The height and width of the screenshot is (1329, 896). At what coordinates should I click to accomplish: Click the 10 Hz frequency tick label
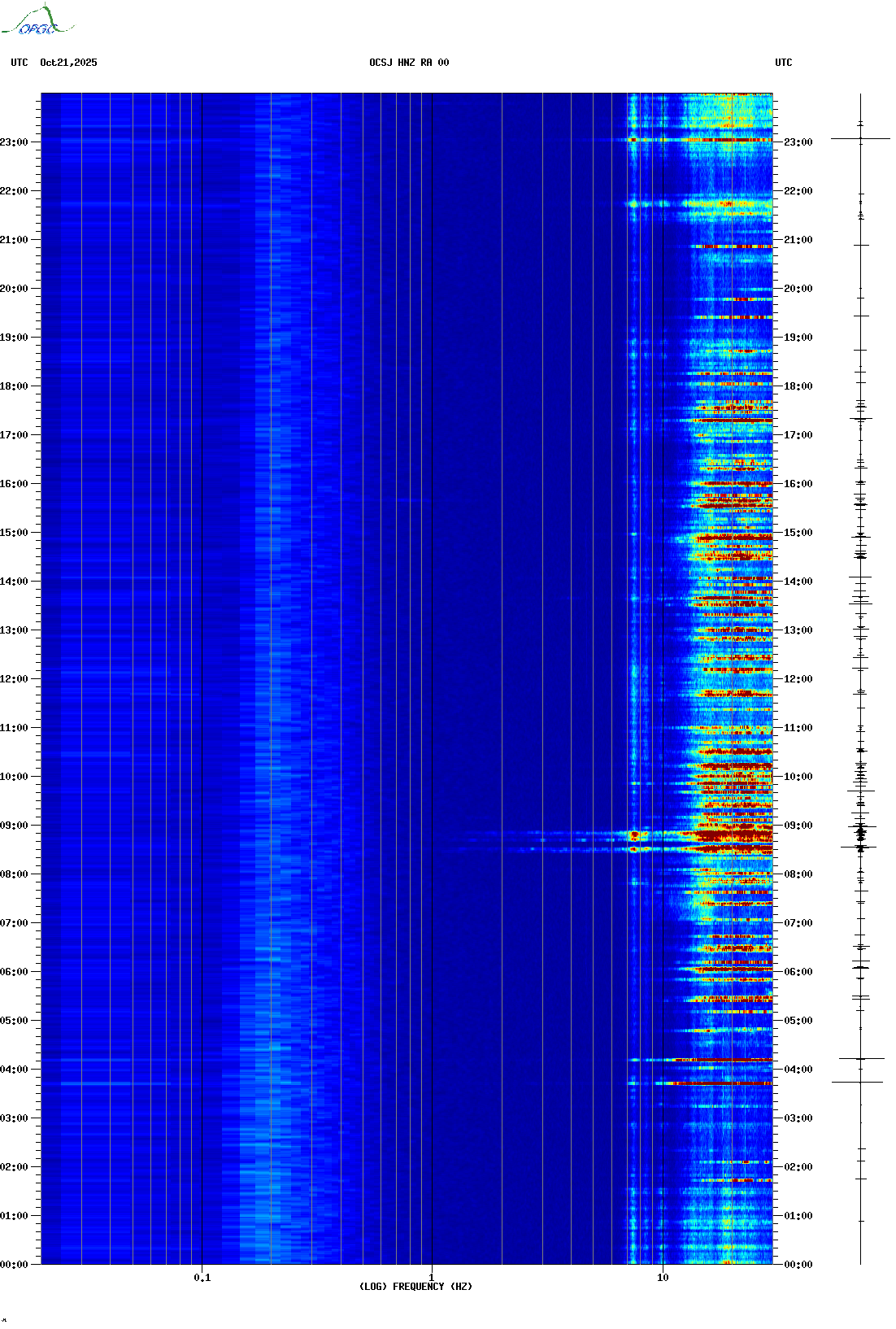663,1277
